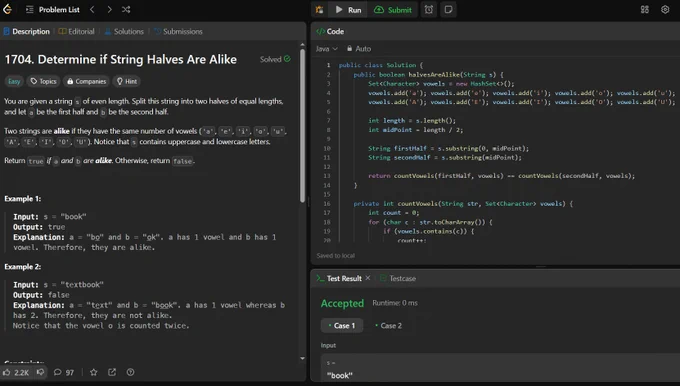The image size is (680, 386).
Task: Open the help question mark icon
Action: click(x=130, y=372)
